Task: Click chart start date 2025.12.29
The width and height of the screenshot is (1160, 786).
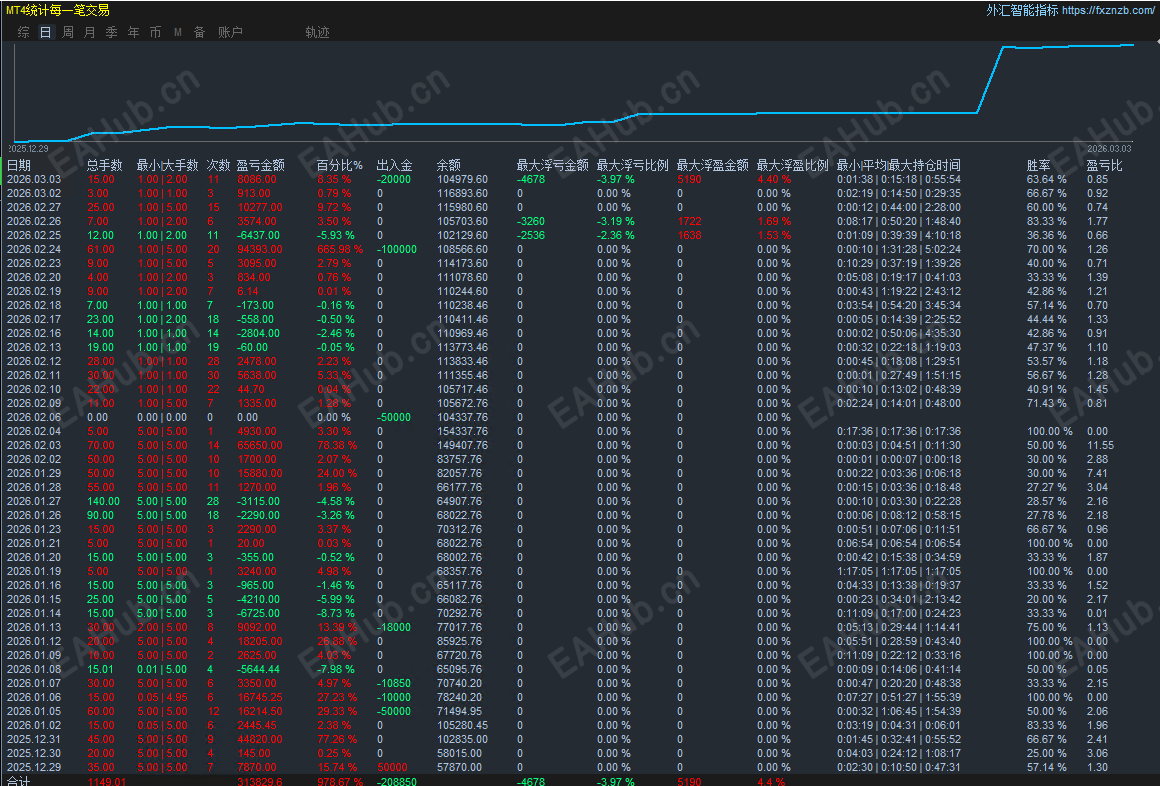Action: 29,149
